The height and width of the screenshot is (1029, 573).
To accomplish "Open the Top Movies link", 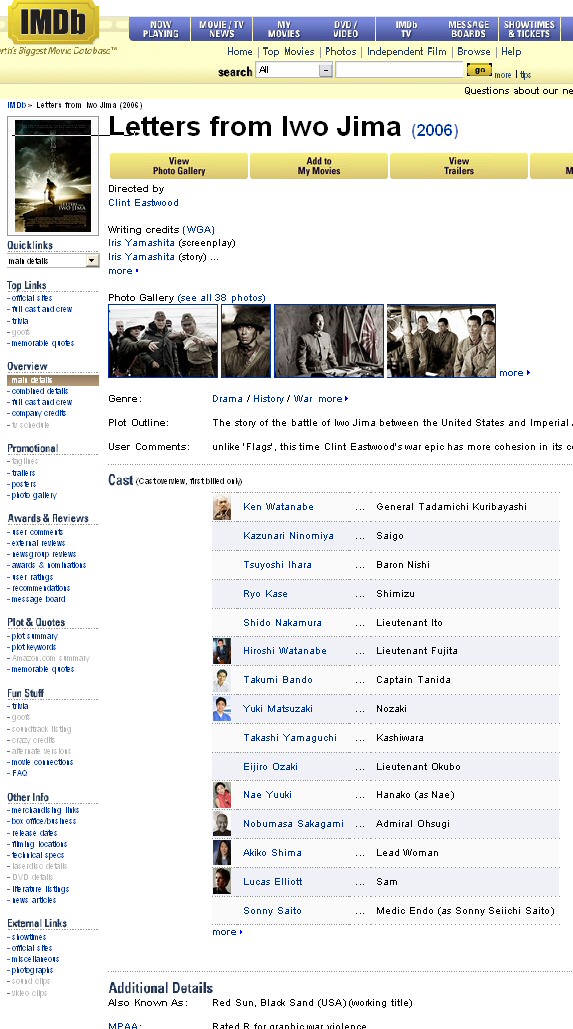I will (291, 51).
